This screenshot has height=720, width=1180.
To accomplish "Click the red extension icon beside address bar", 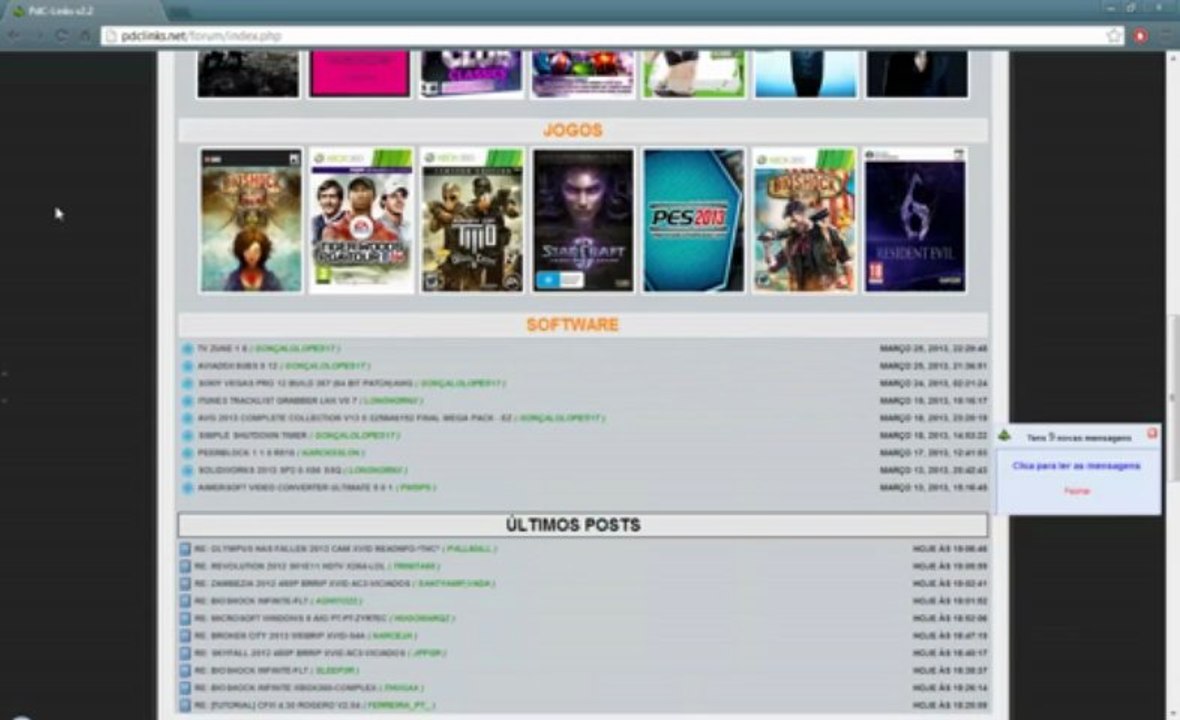I will 1141,35.
